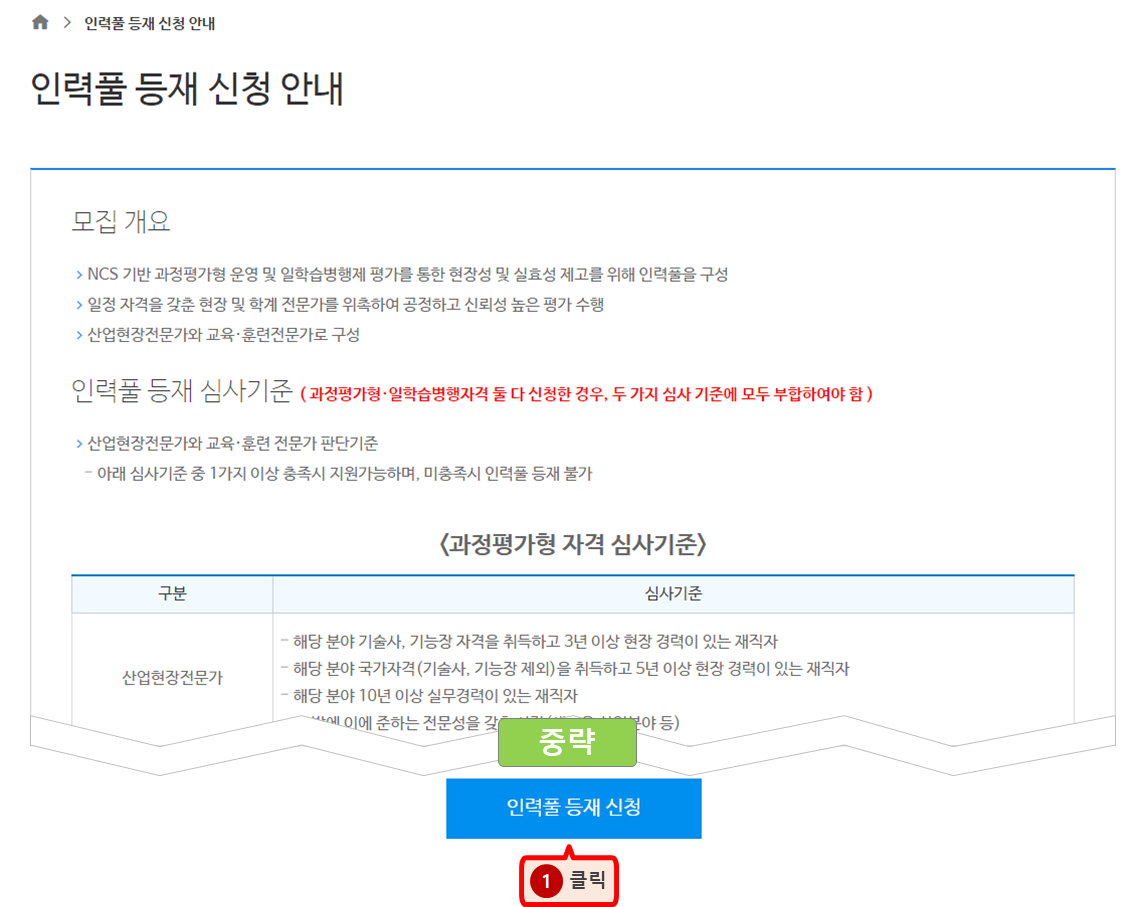Screen dimensions: 1146x907
Task: Go to home via breadcrumb house icon
Action: (x=40, y=23)
